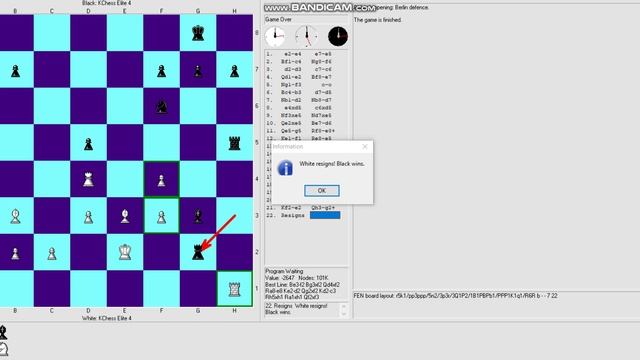The width and height of the screenshot is (640, 360).
Task: Click the Value -2647 evaluation text
Action: tap(280, 278)
